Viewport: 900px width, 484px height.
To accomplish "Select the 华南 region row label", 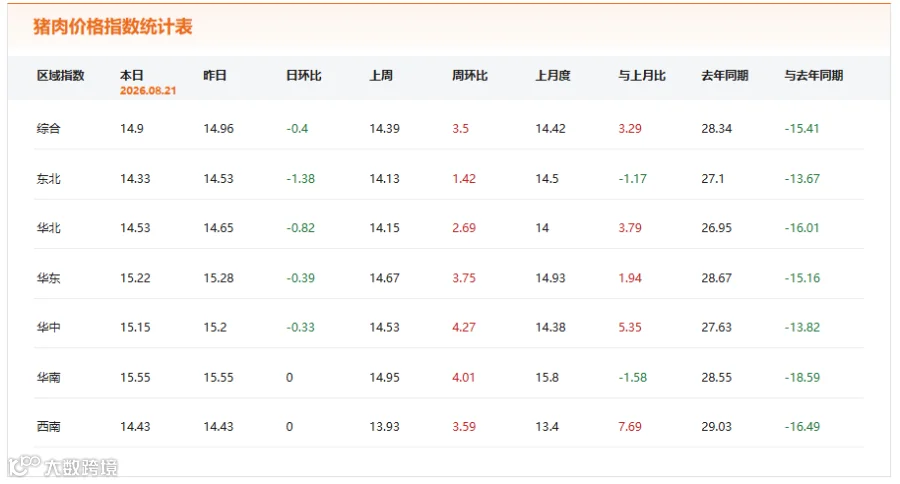I will click(48, 377).
